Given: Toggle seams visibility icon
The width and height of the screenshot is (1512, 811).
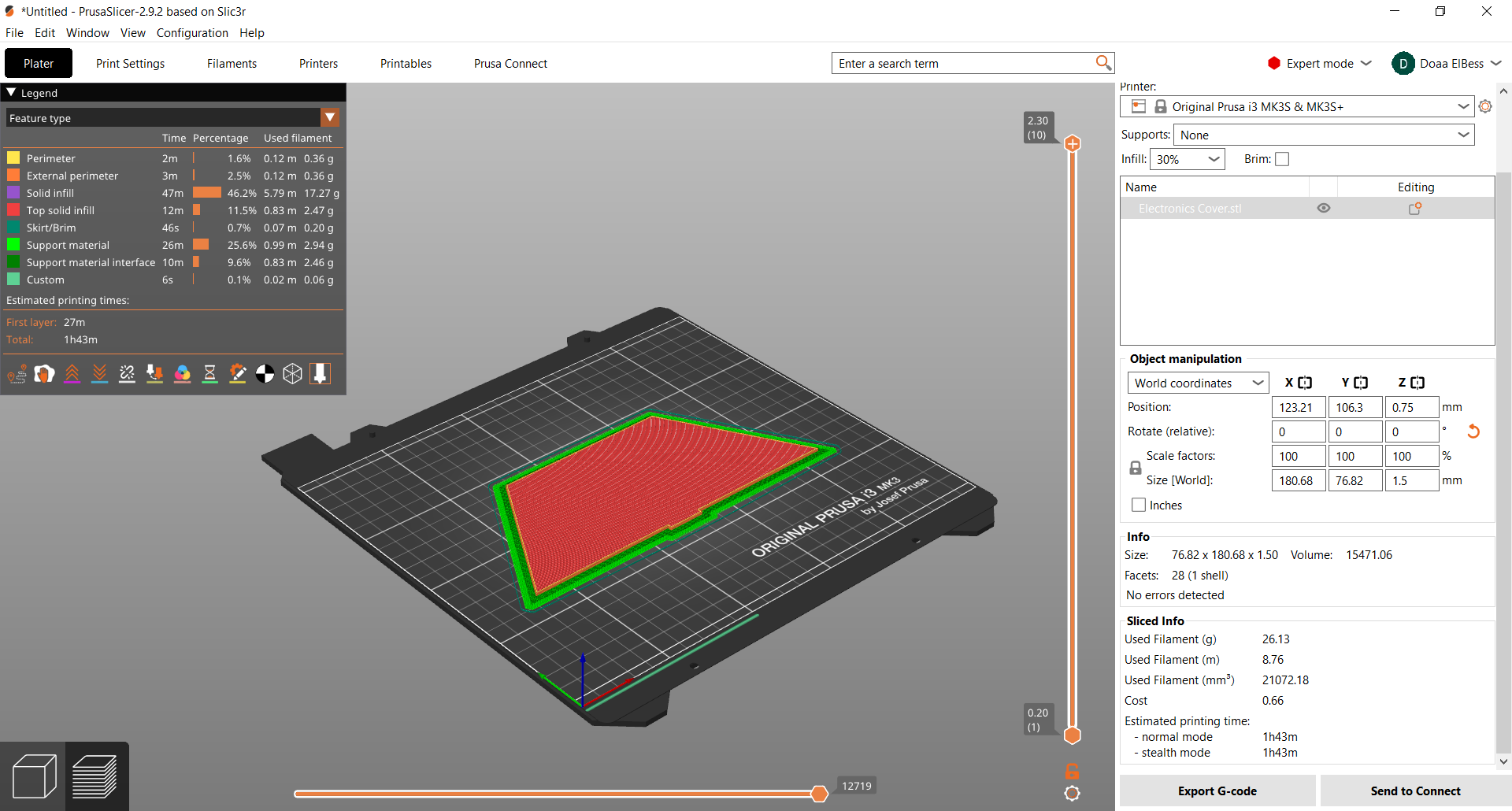Looking at the screenshot, I should [127, 373].
